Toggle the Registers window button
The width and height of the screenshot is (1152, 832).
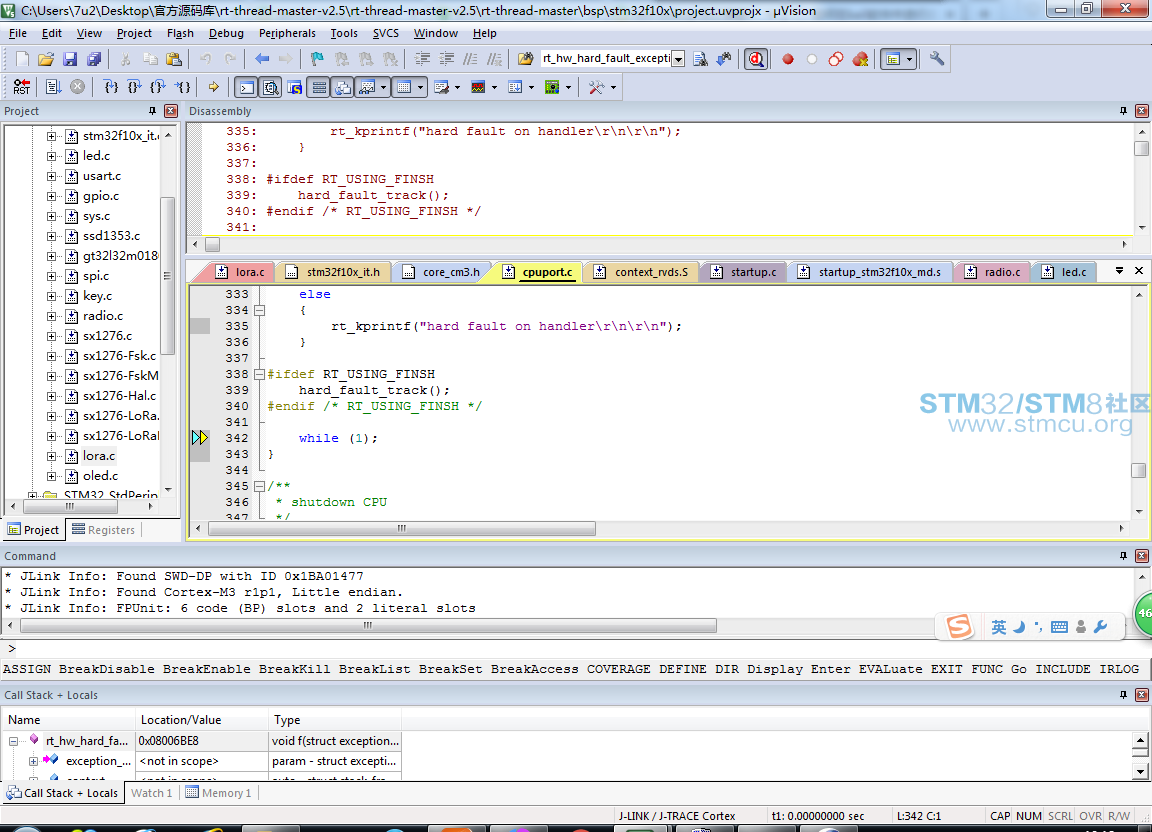click(x=319, y=87)
